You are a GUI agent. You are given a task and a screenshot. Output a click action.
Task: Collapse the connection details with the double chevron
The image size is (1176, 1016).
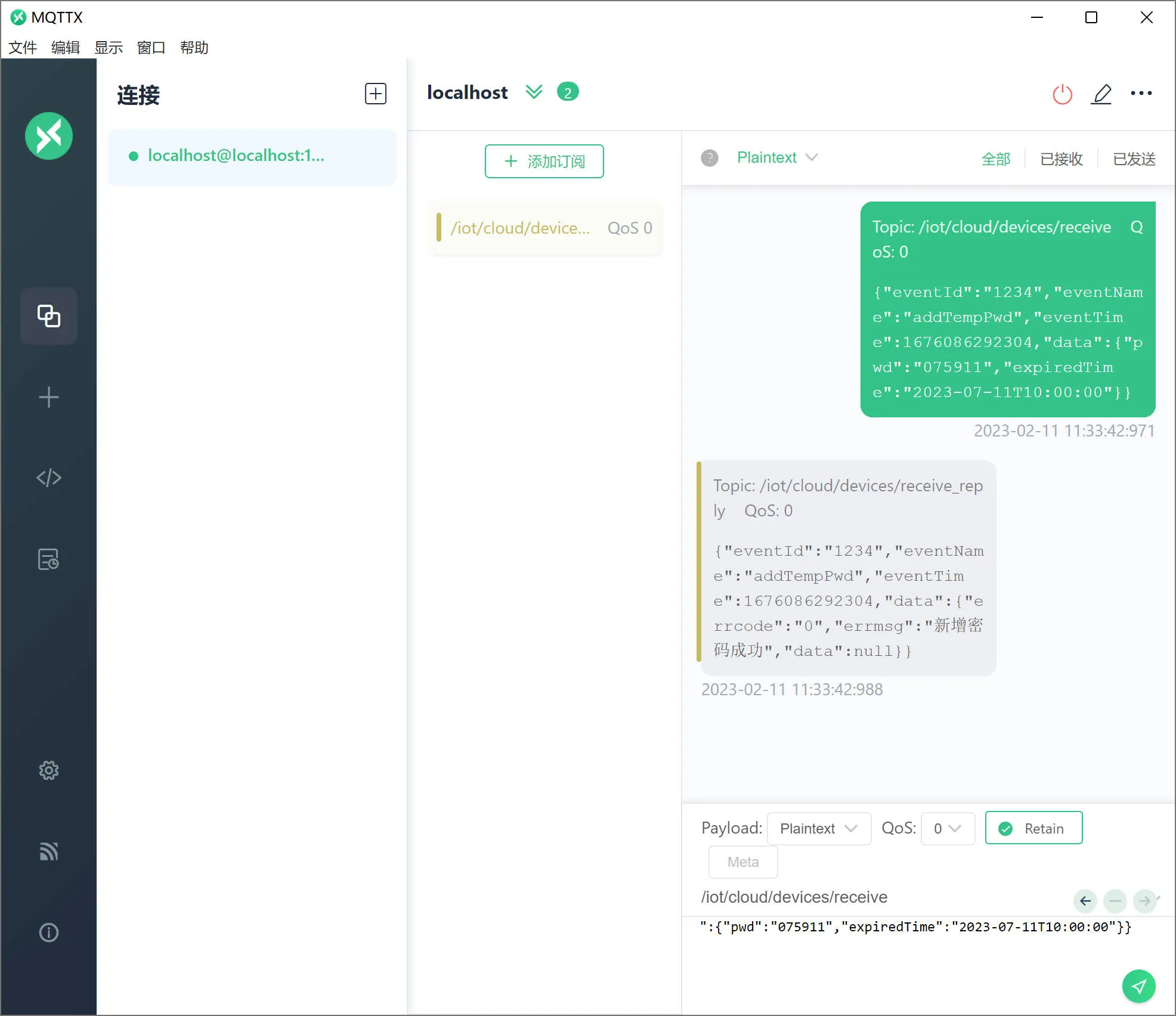coord(534,92)
